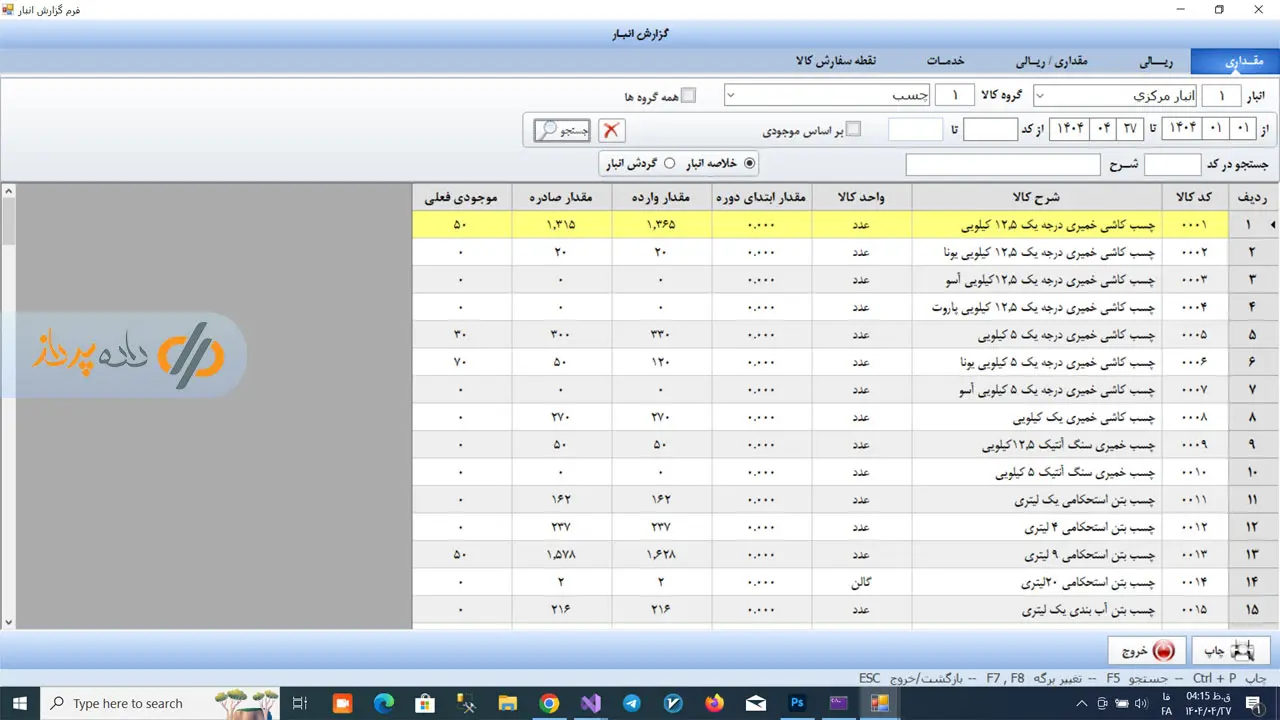Open the نقطه سفارش کالا tab
This screenshot has width=1280, height=720.
tap(835, 61)
